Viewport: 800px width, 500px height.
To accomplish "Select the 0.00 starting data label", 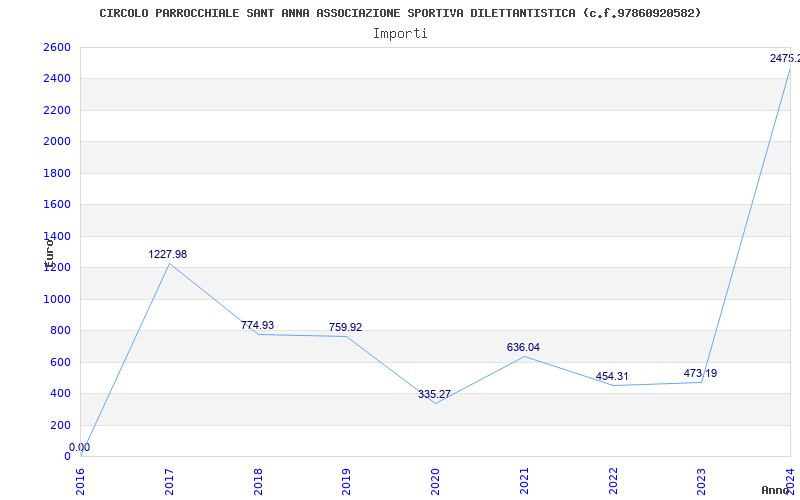I will pos(79,448).
